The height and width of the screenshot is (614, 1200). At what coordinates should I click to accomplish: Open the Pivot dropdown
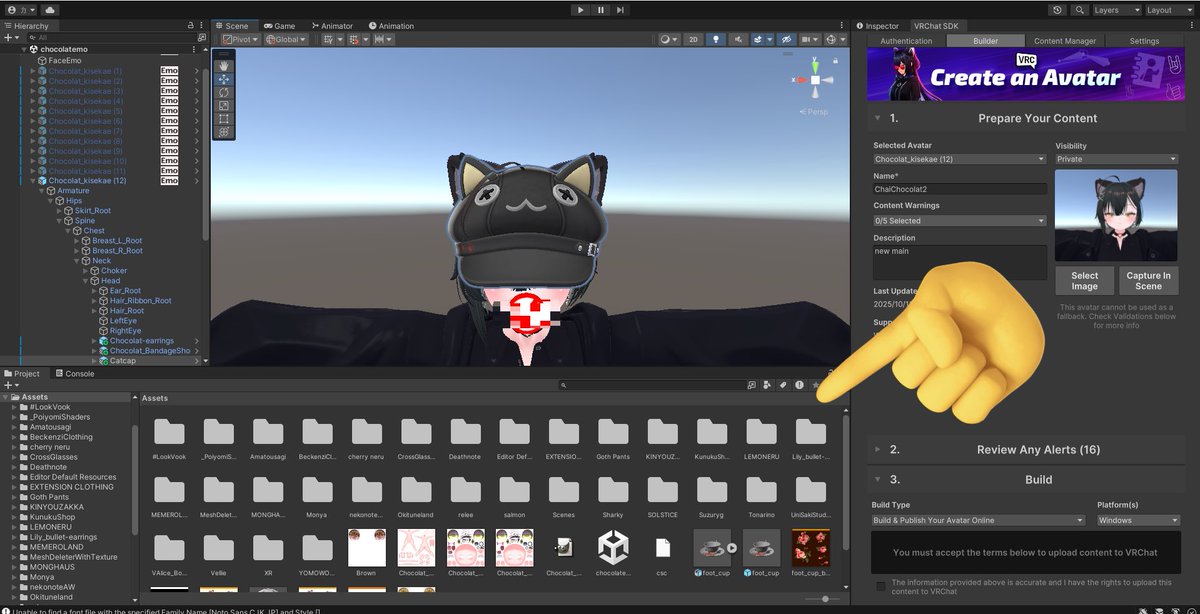pyautogui.click(x=239, y=40)
